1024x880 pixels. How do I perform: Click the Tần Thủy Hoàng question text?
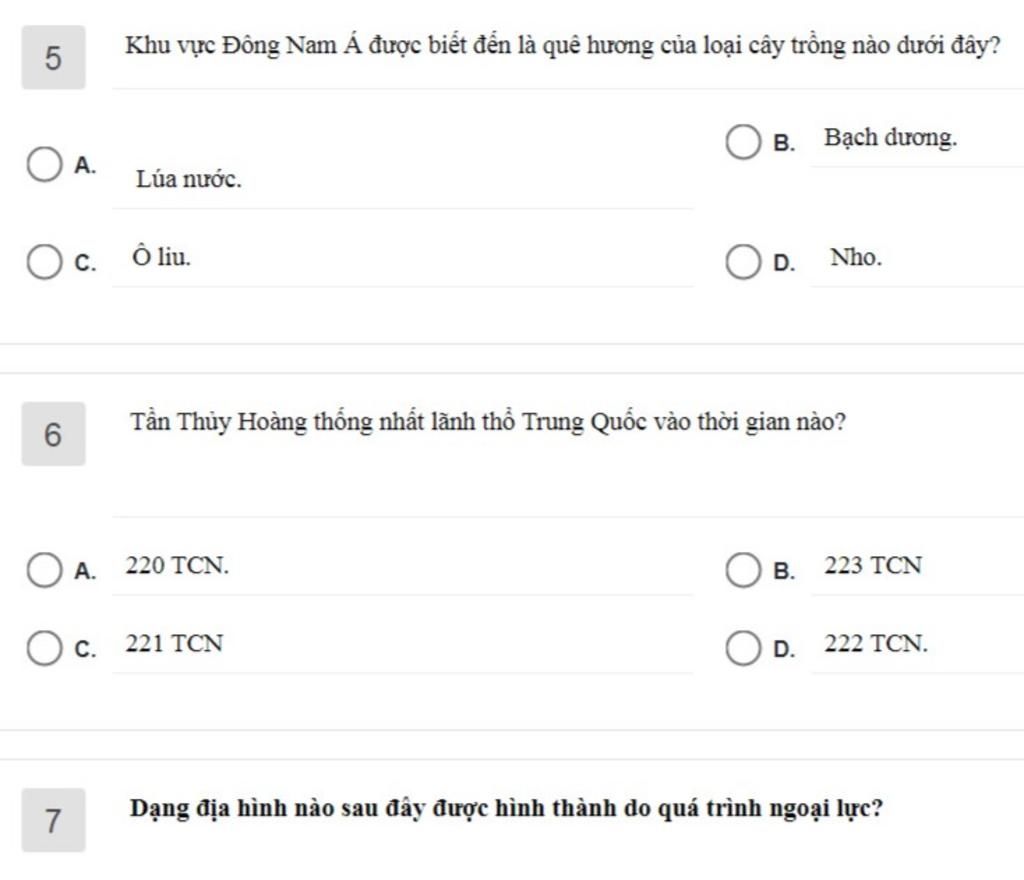tap(488, 422)
